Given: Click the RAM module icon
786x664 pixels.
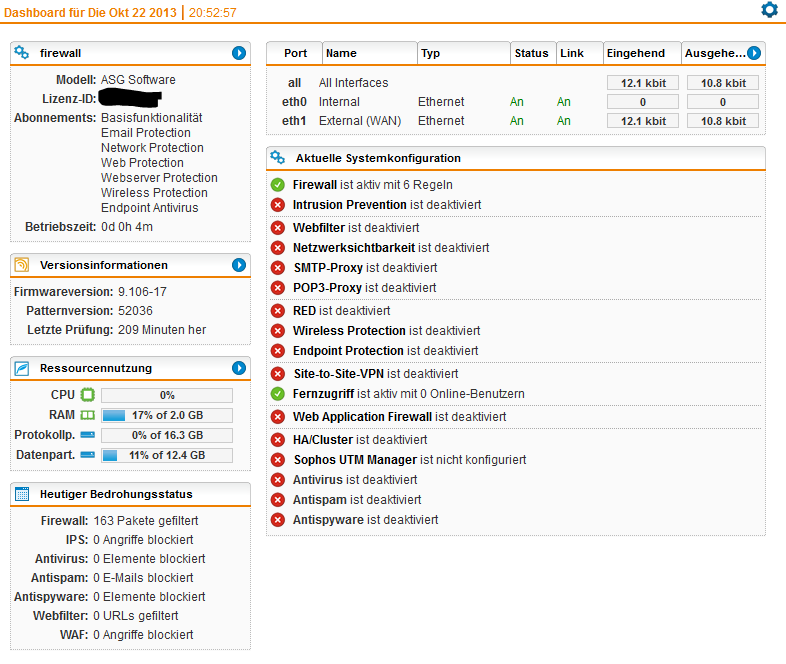Looking at the screenshot, I should [87, 415].
